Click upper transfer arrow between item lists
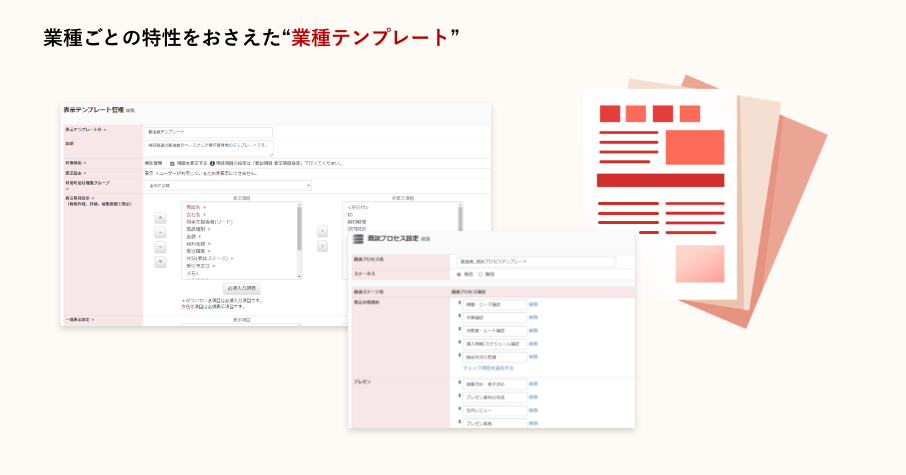 tap(322, 231)
